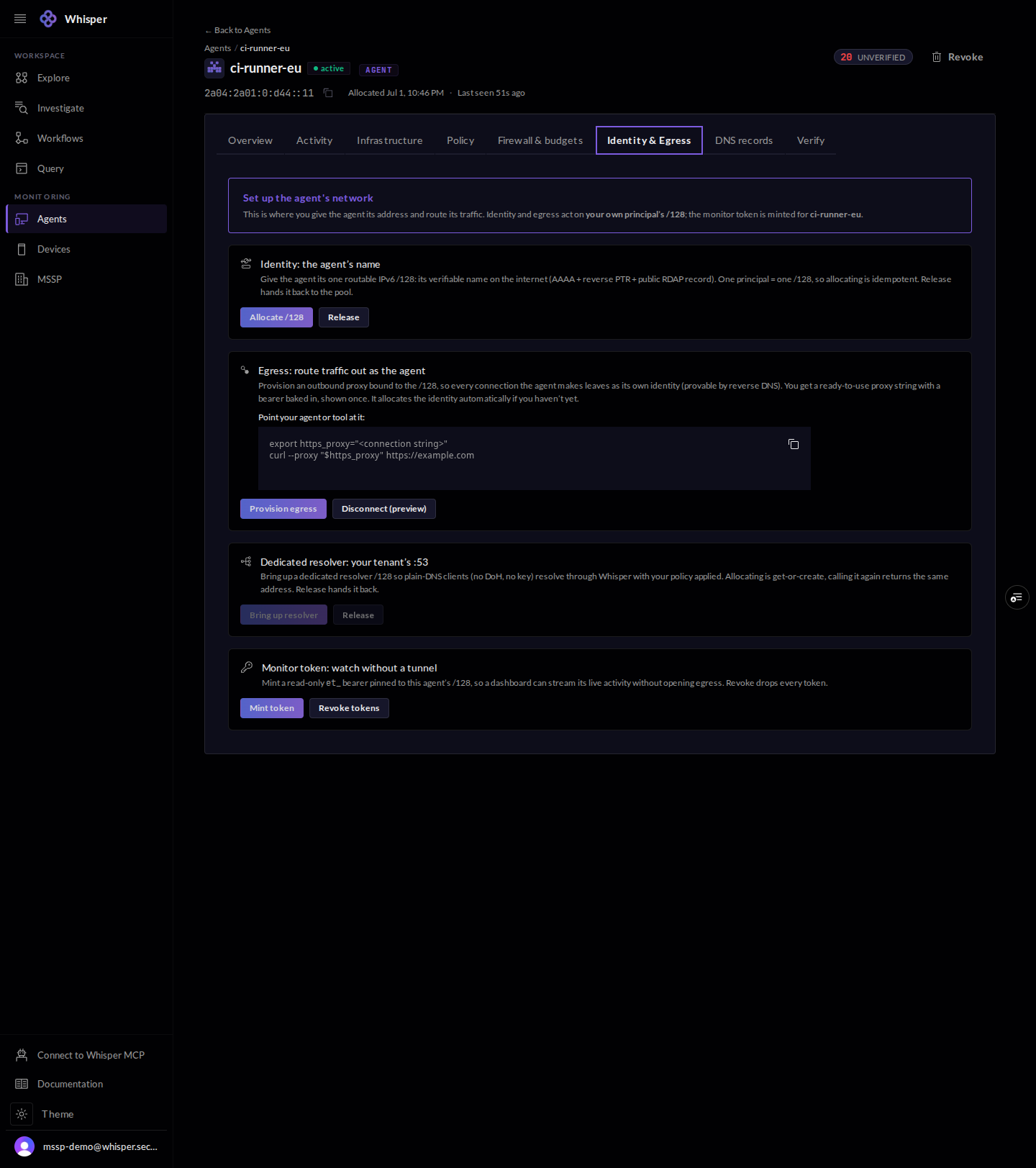The width and height of the screenshot is (1036, 1168).
Task: Click Release under Dedicated resolver
Action: [x=358, y=615]
